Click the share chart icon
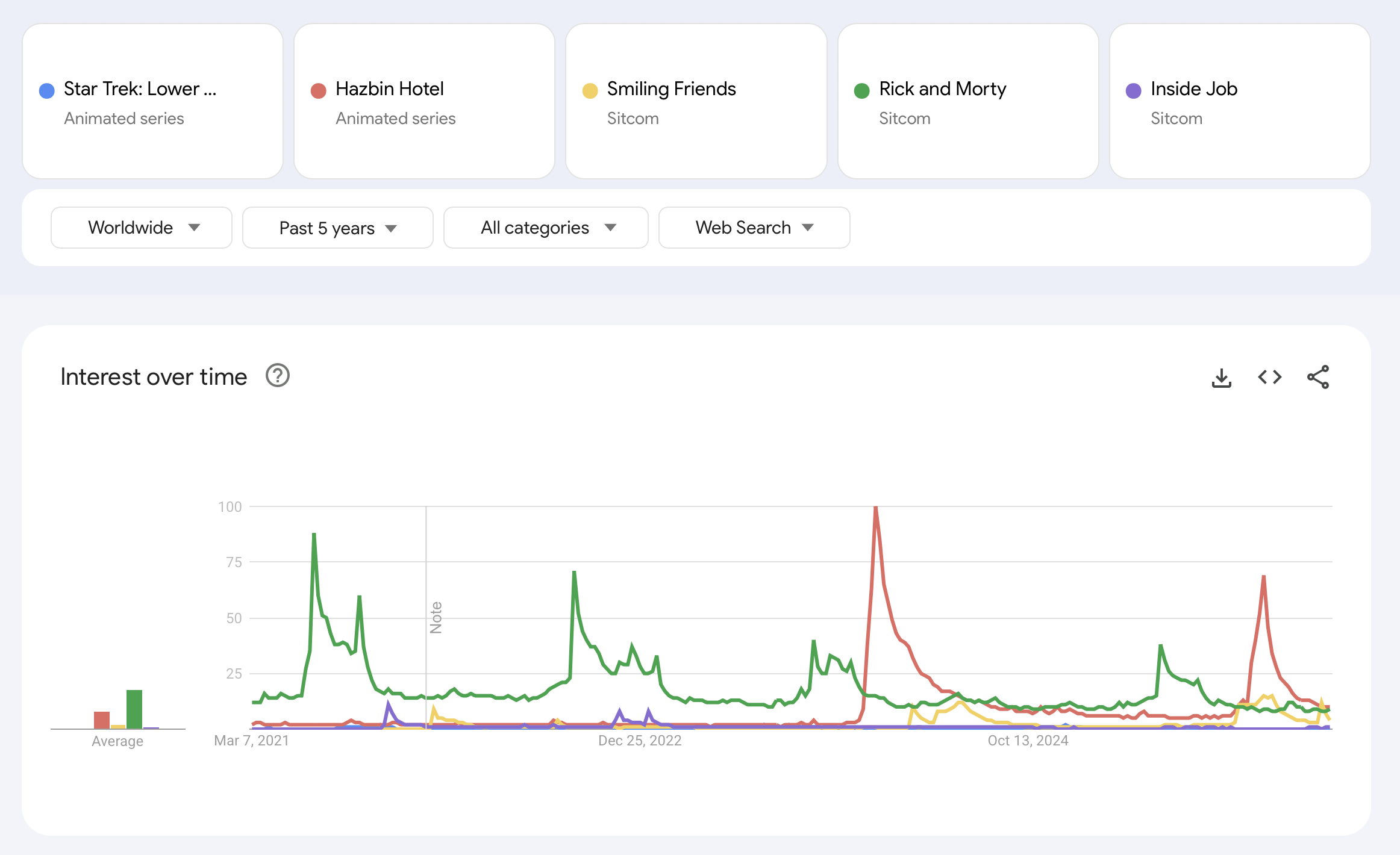This screenshot has height=855, width=1400. click(x=1317, y=378)
